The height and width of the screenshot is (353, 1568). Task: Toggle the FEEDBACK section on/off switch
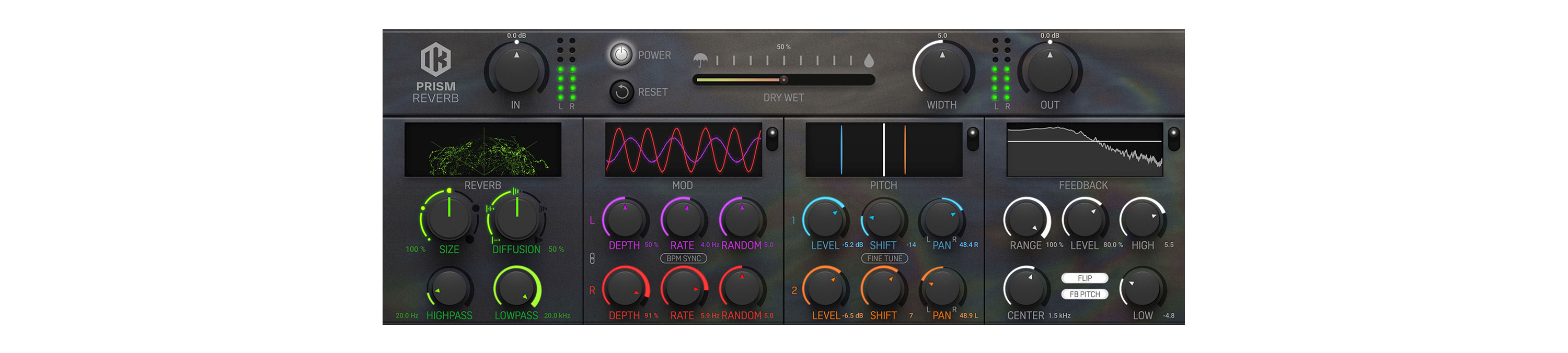pos(1173,139)
